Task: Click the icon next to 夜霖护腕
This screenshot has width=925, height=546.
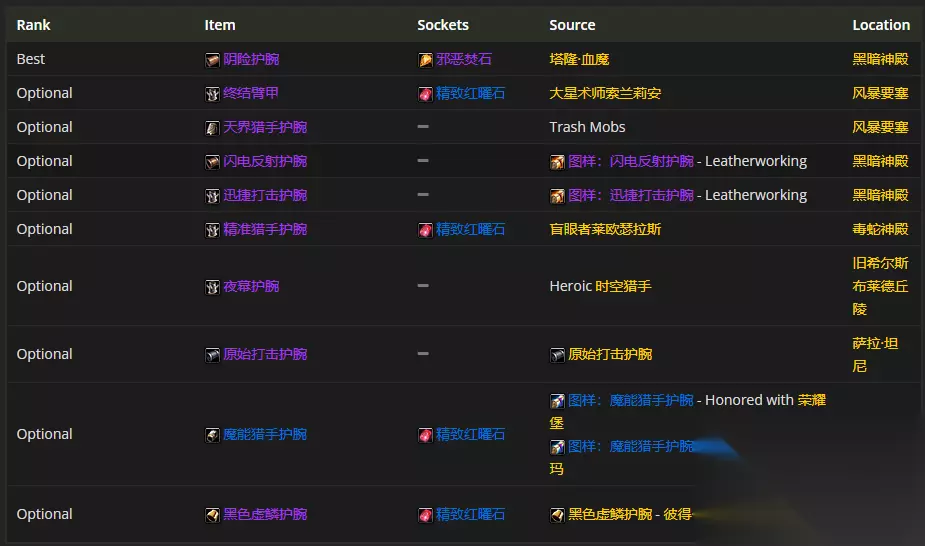Action: 212,287
